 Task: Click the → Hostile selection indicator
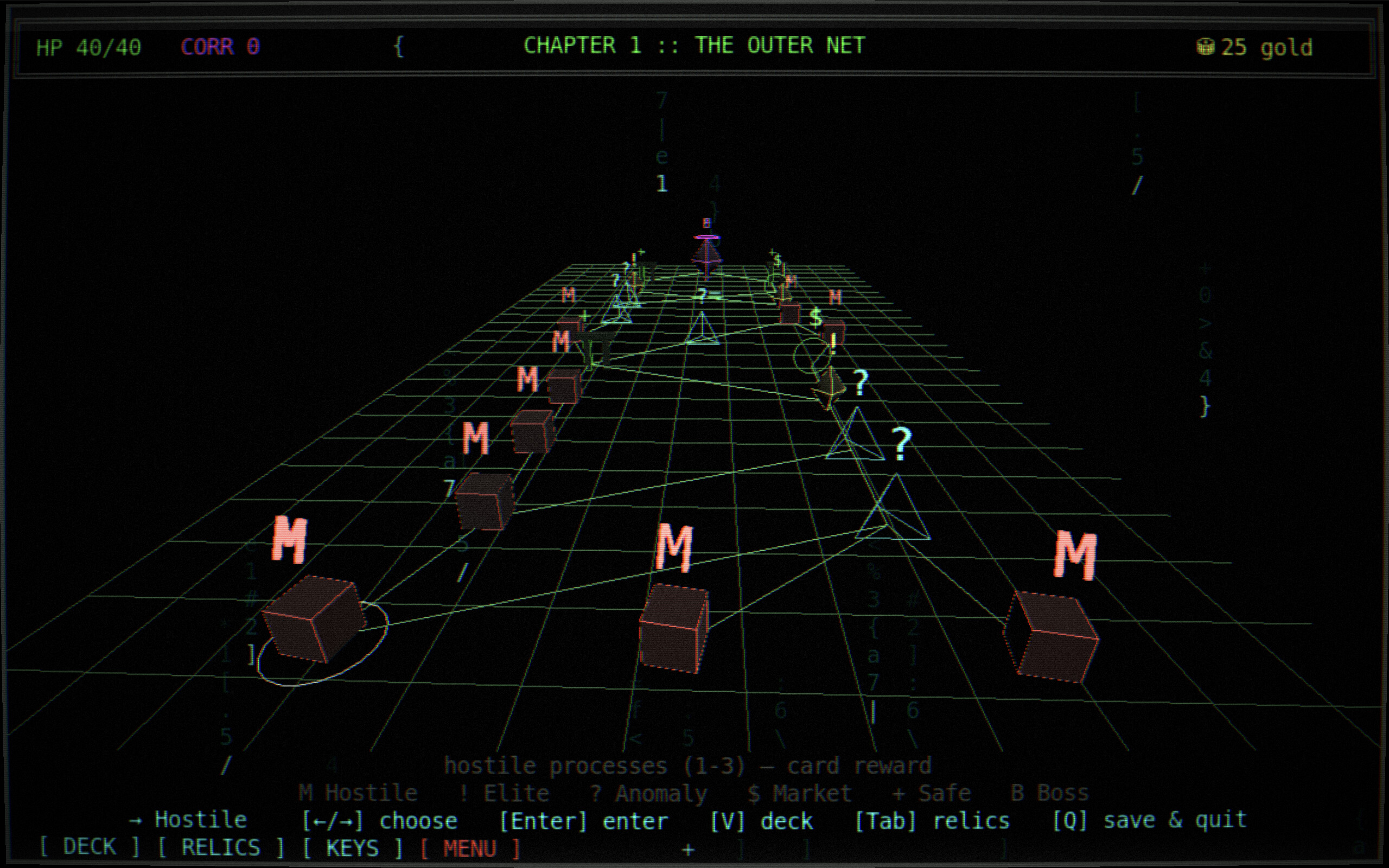point(188,819)
